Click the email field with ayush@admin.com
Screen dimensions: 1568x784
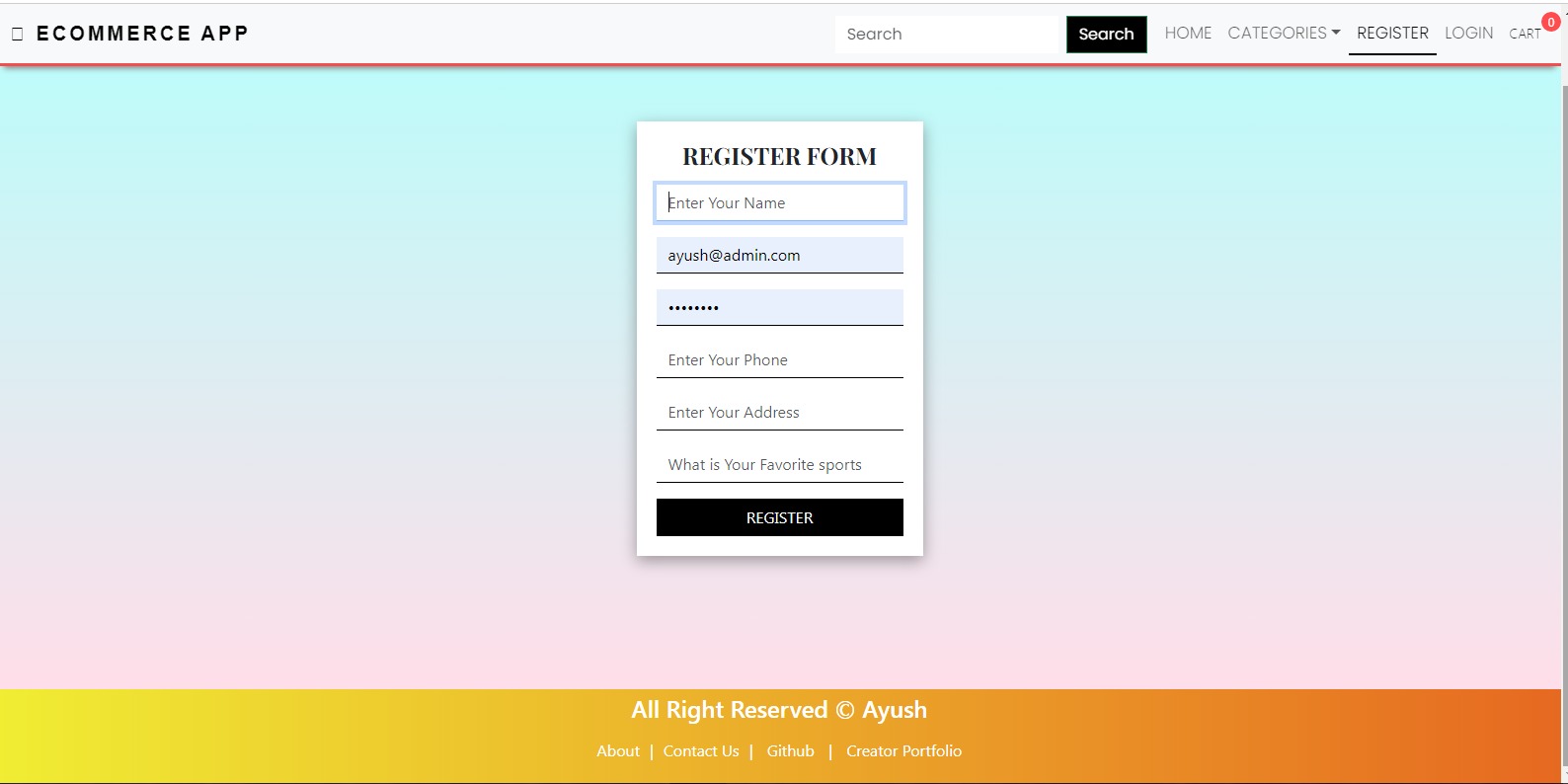[x=780, y=255]
